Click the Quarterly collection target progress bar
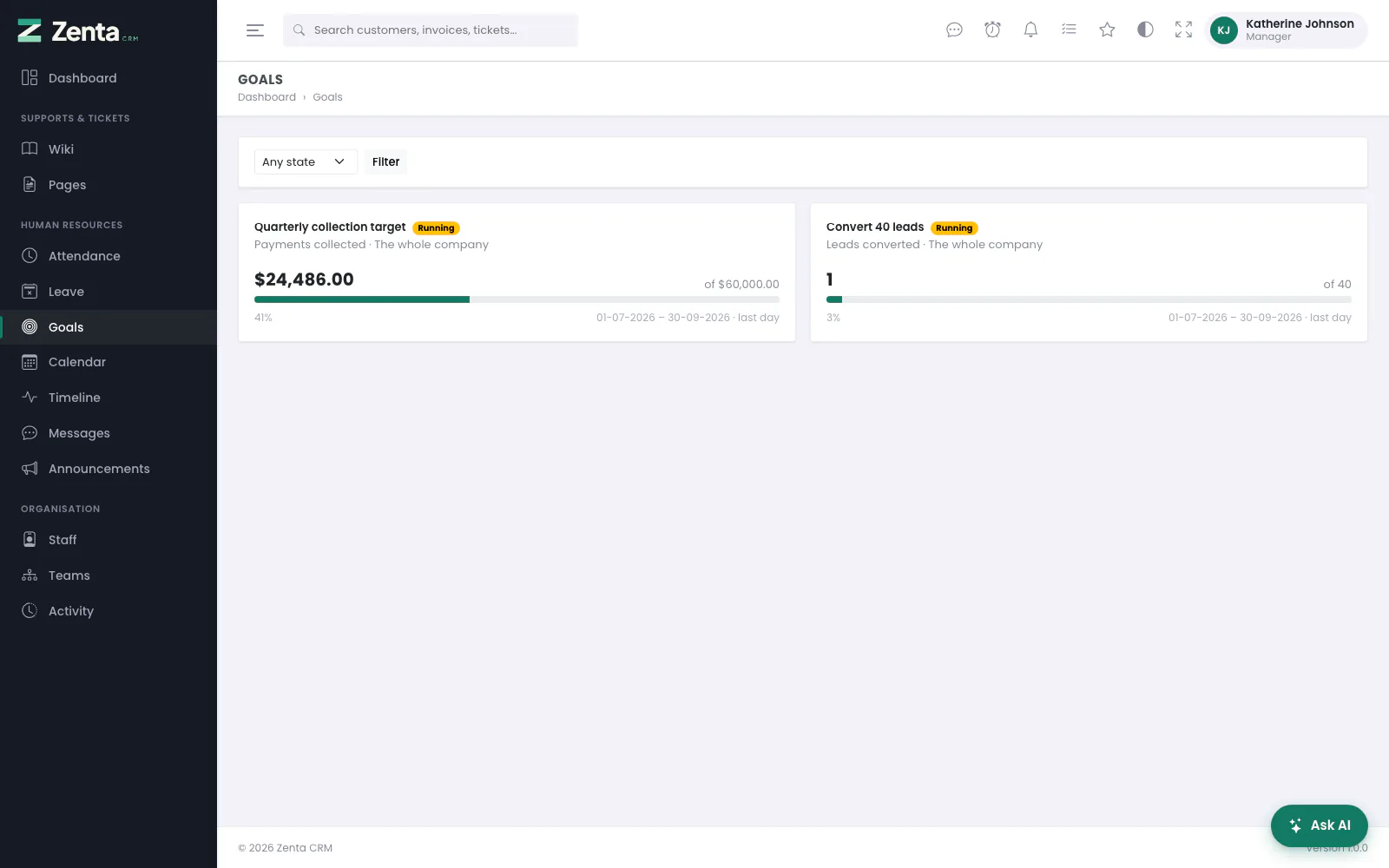Viewport: 1389px width, 868px height. pos(517,299)
